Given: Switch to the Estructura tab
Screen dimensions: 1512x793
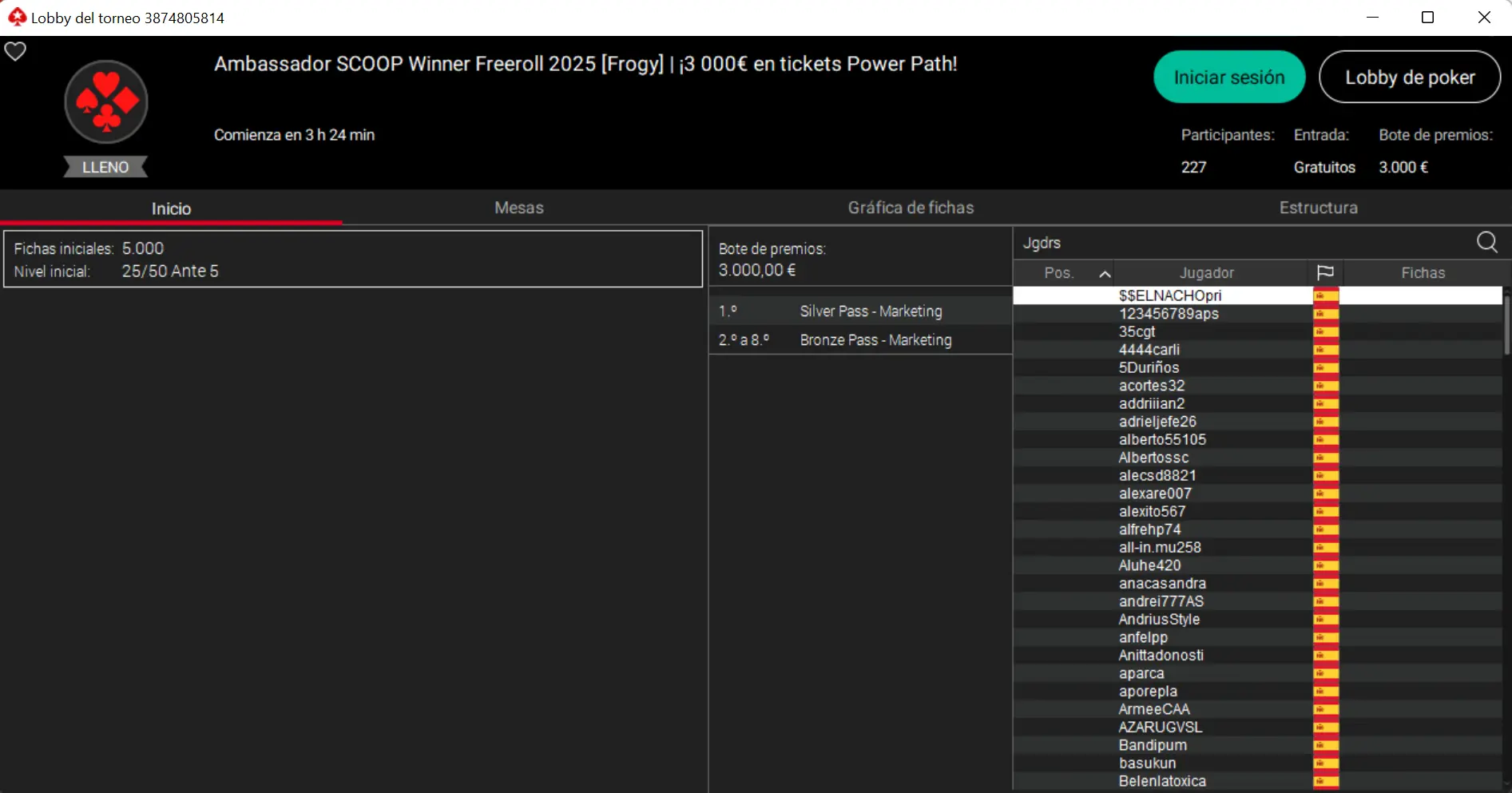Looking at the screenshot, I should (x=1318, y=208).
